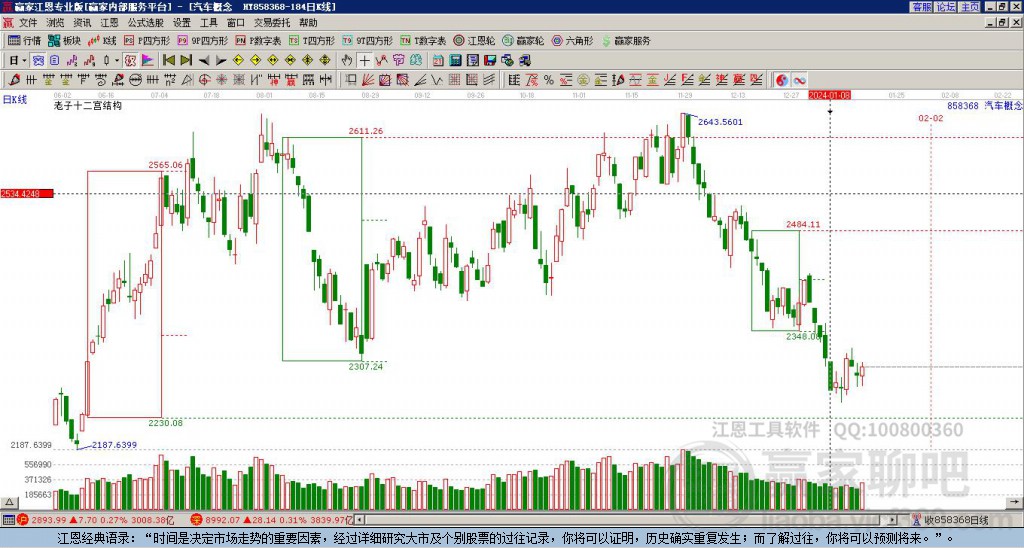Select the percent sign tool
The image size is (1024, 548).
tap(549, 80)
